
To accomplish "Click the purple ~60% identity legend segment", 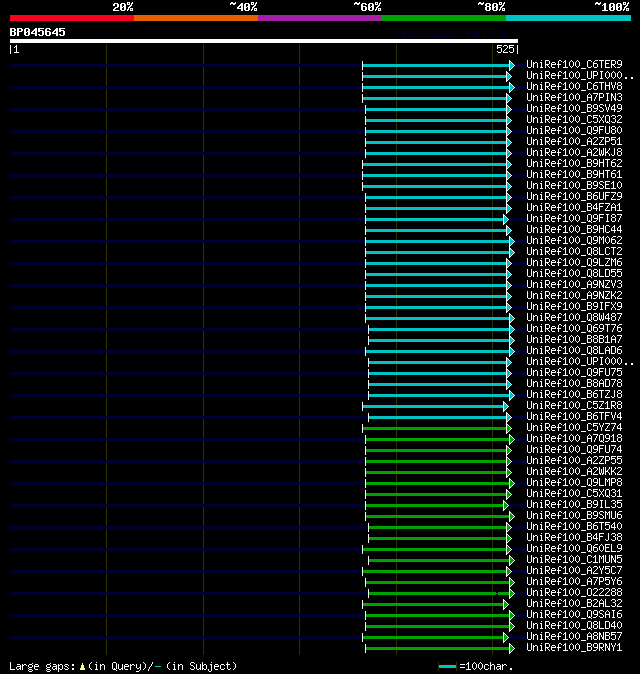I will (320, 18).
